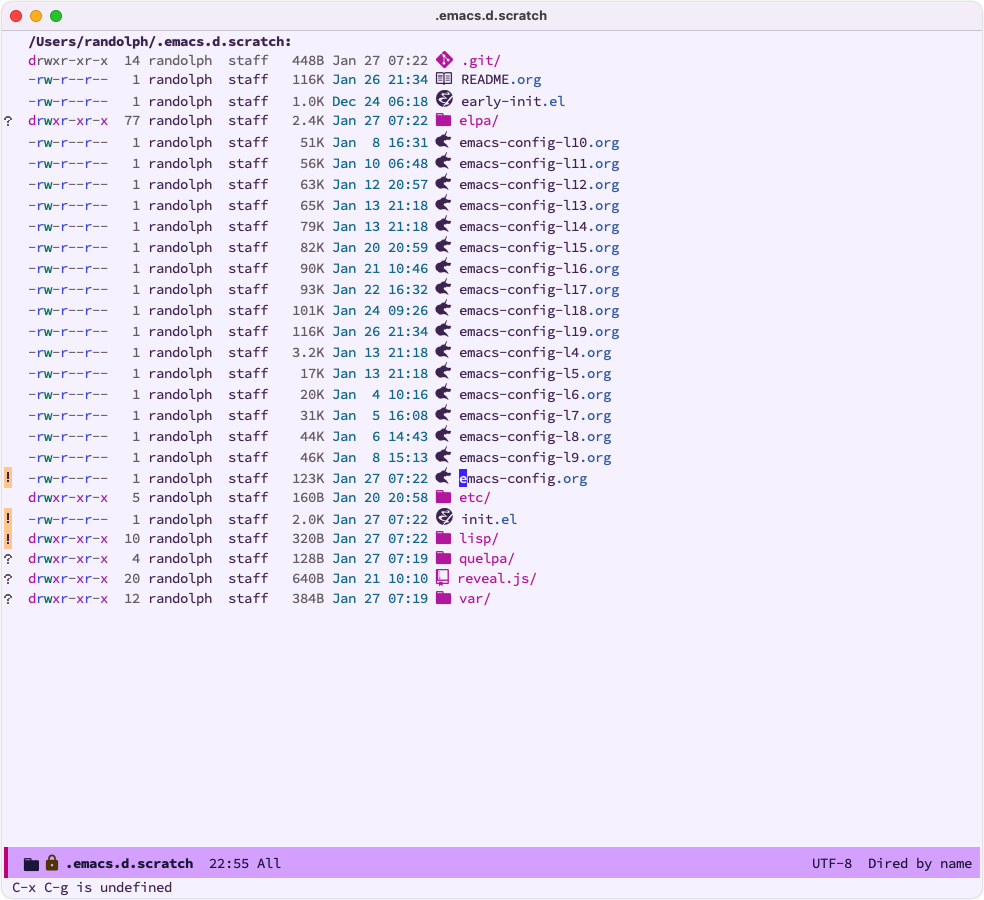Open the elpa/ directory

click(478, 121)
